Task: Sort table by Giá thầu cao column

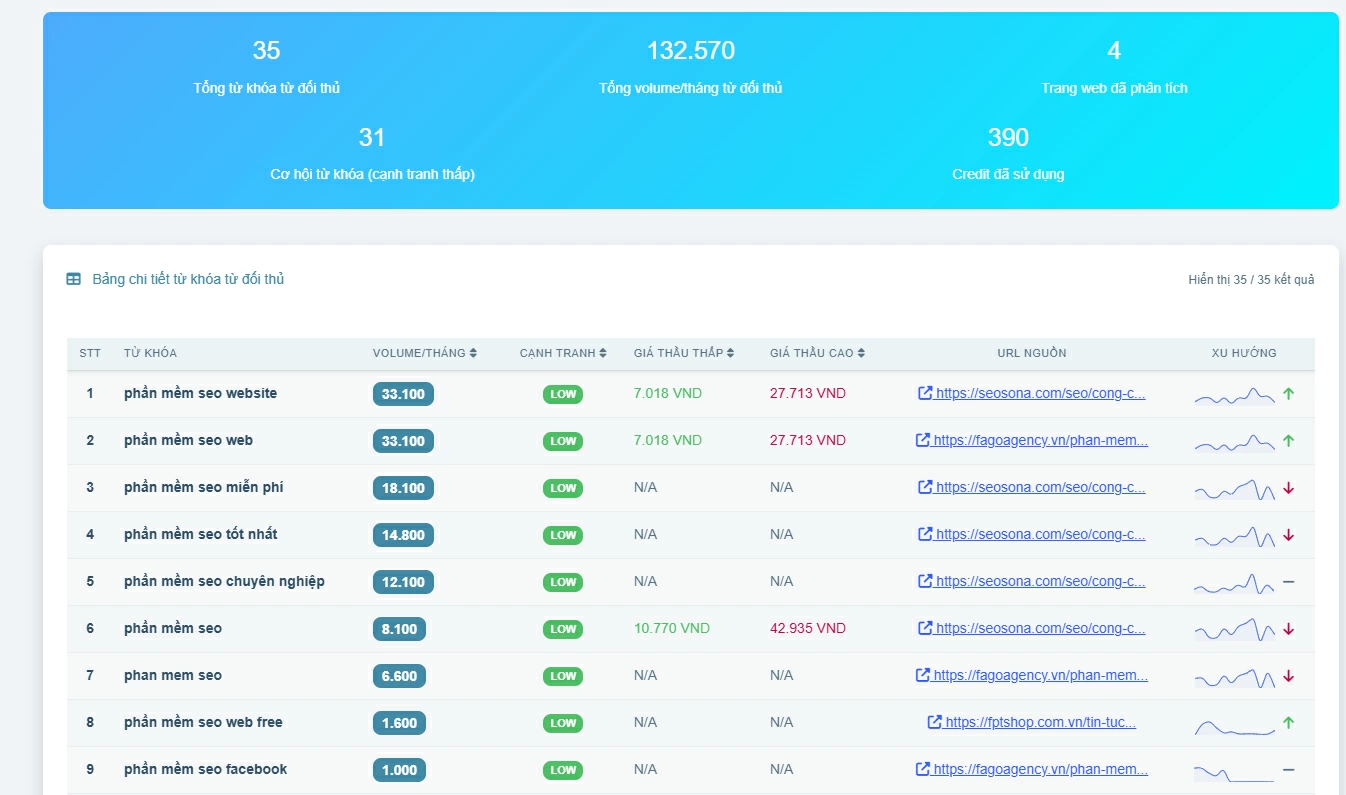Action: pyautogui.click(x=817, y=353)
